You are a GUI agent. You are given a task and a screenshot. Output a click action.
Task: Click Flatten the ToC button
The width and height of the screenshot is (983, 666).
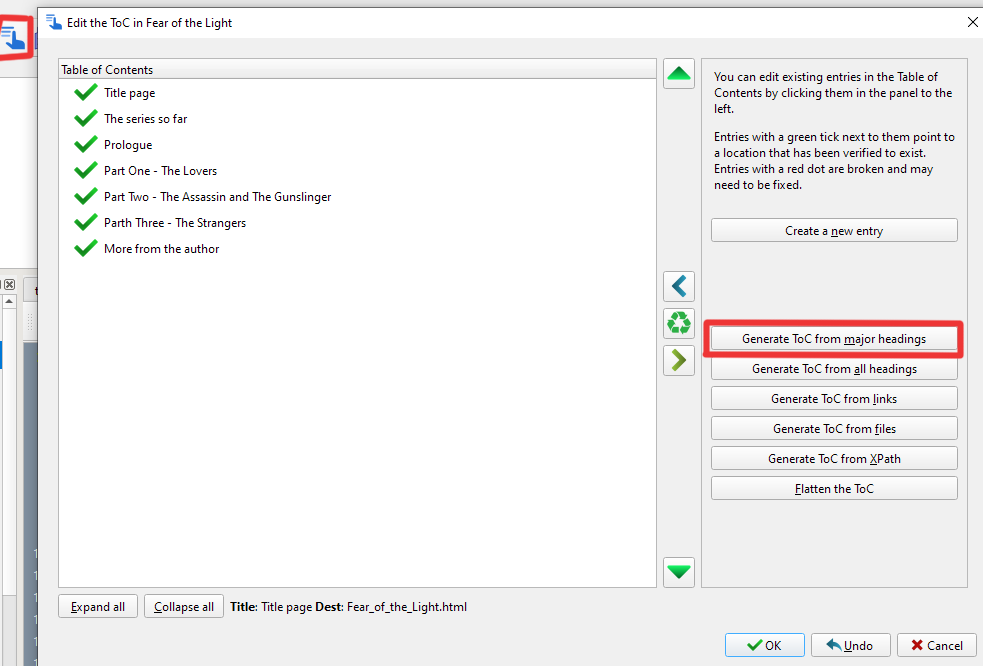[x=834, y=489]
